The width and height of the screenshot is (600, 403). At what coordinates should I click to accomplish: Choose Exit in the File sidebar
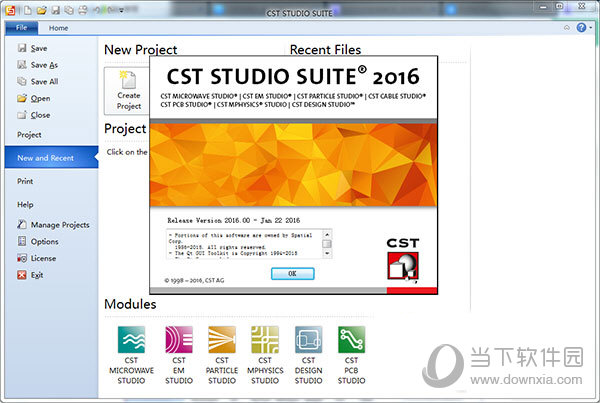coord(30,275)
